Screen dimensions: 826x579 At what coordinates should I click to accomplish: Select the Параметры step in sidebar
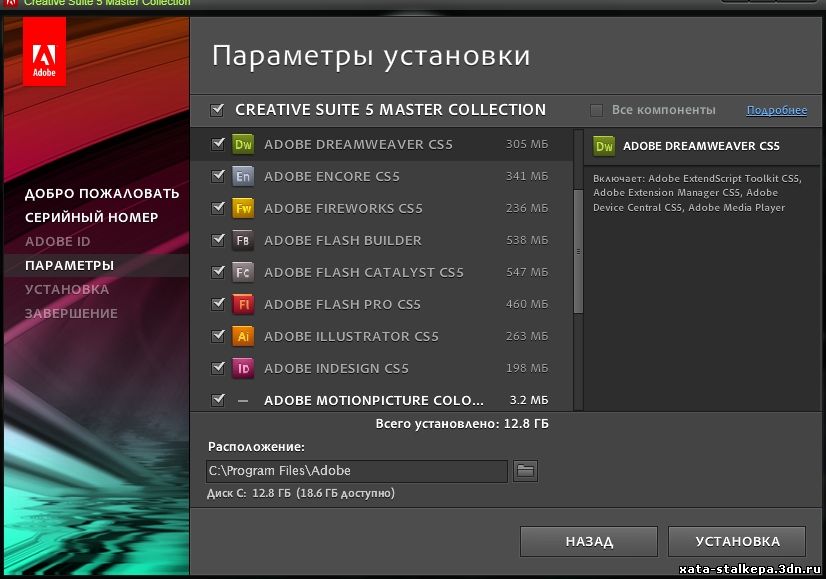tap(70, 265)
